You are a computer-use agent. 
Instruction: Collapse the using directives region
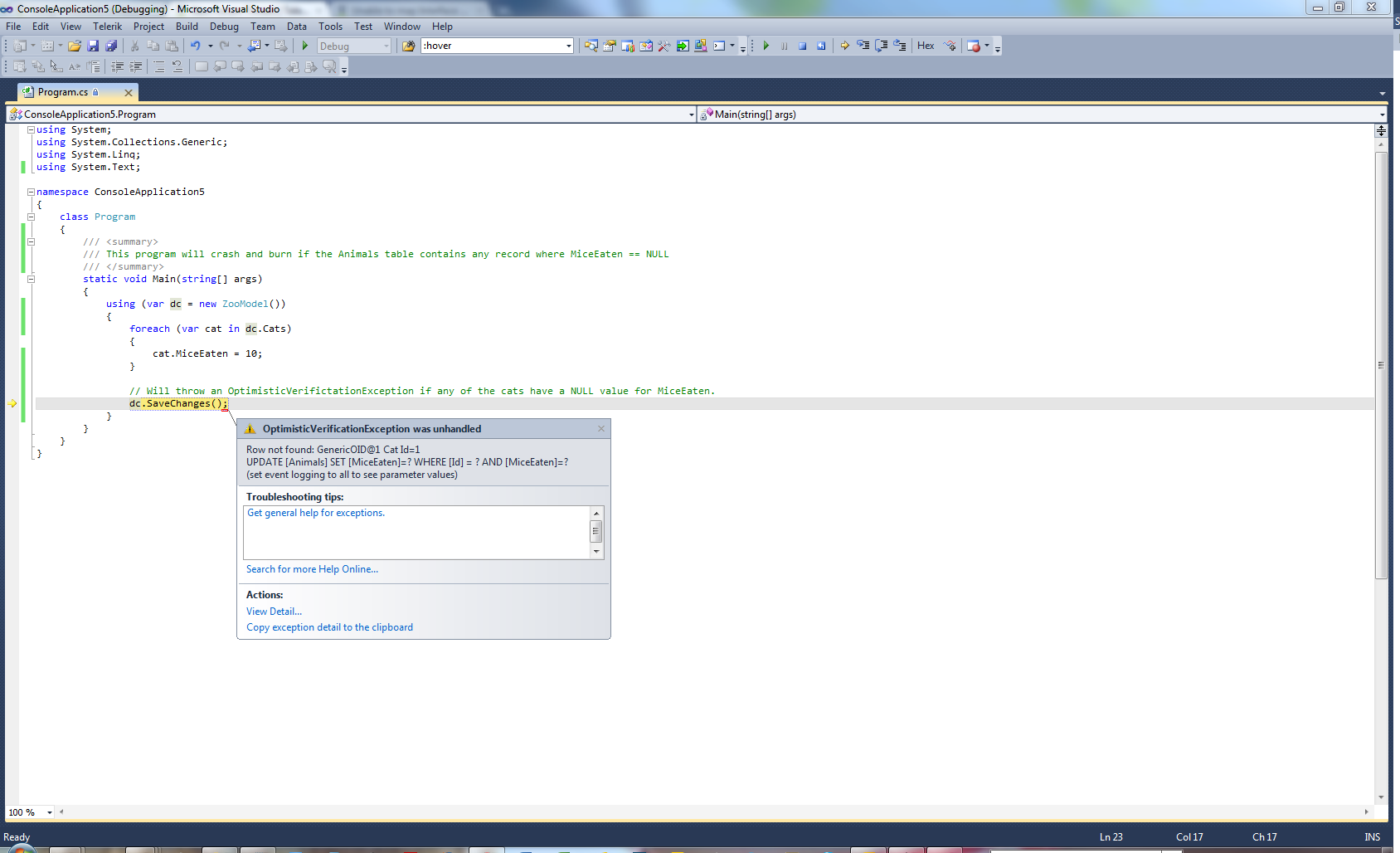click(31, 129)
